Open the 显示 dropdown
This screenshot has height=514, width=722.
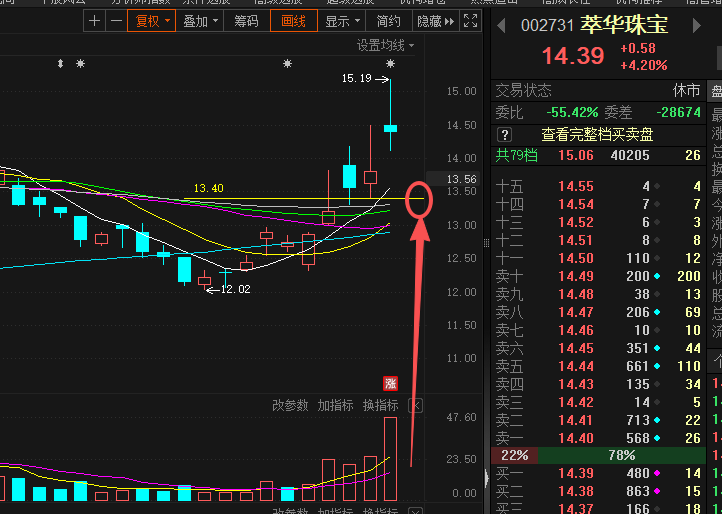(x=342, y=21)
